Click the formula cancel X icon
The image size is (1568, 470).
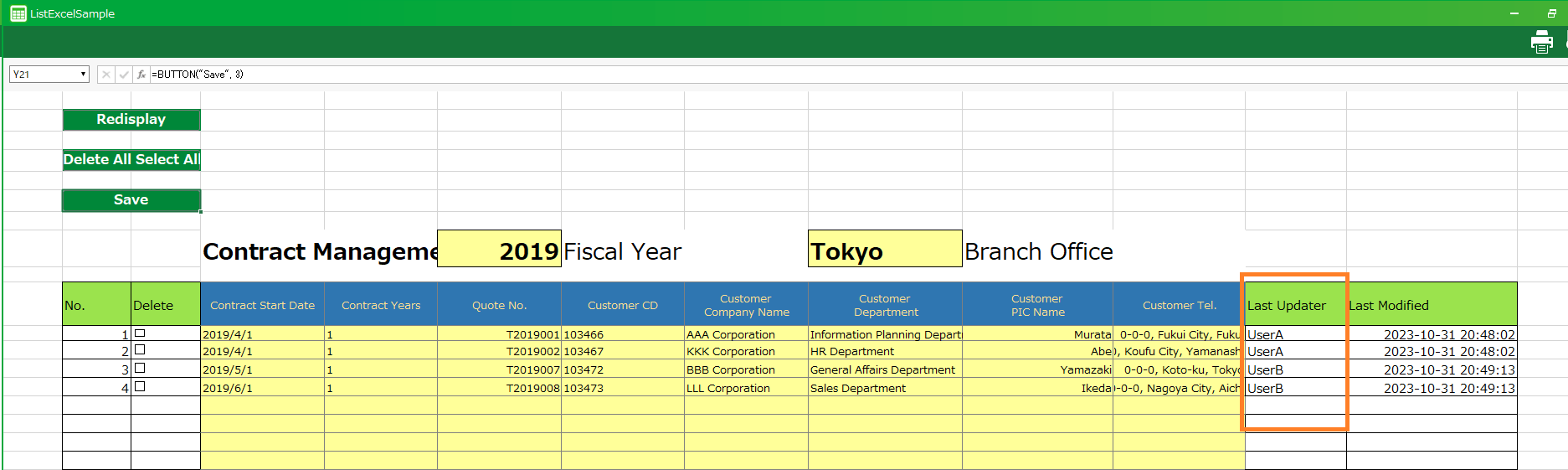click(106, 75)
